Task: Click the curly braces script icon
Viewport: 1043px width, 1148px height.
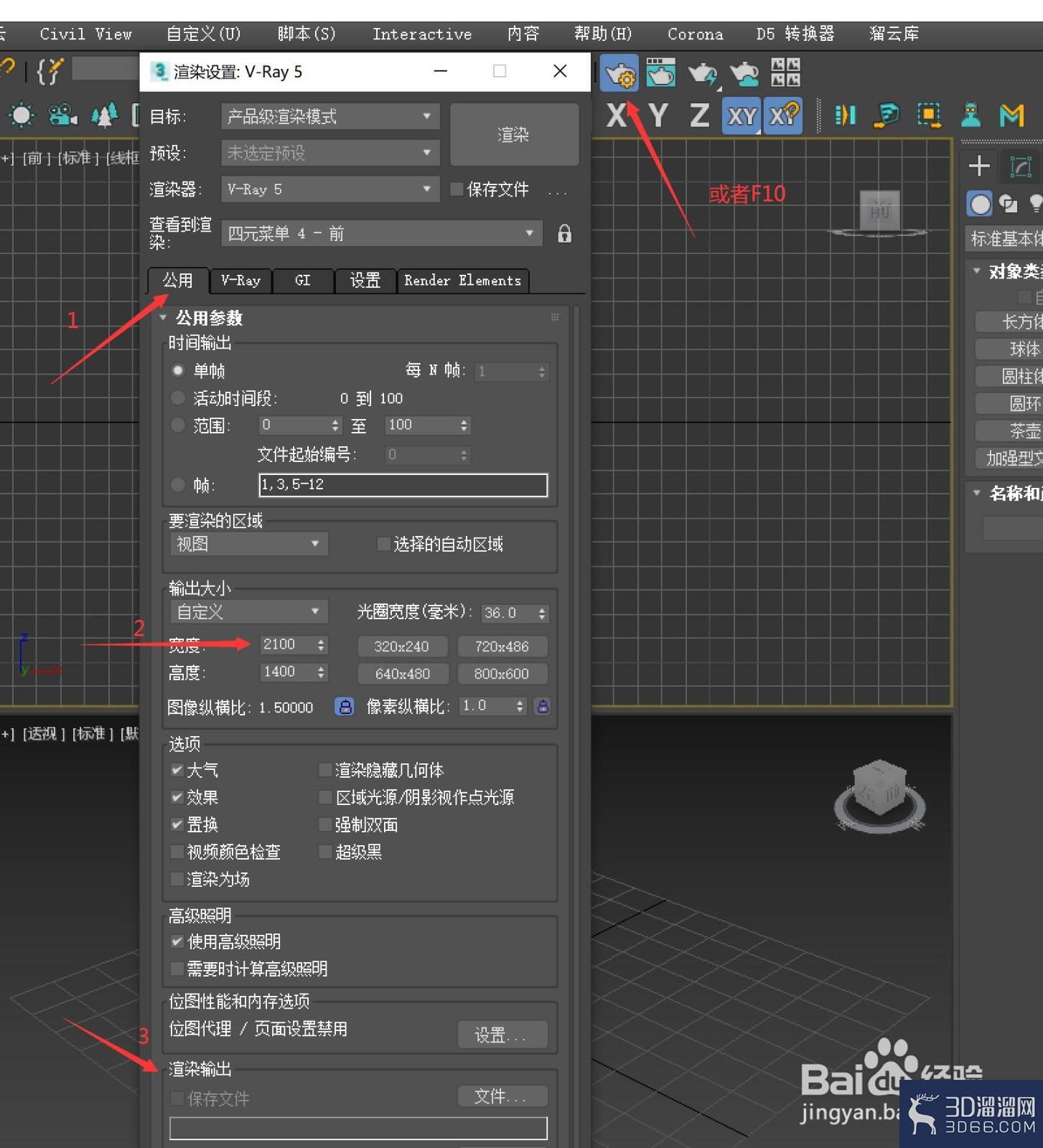Action: point(50,71)
